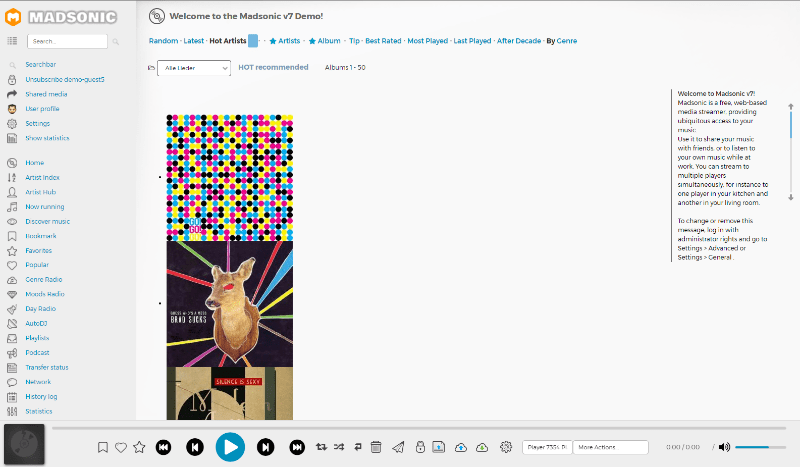The width and height of the screenshot is (800, 467).
Task: Switch to After Decade view
Action: point(519,41)
